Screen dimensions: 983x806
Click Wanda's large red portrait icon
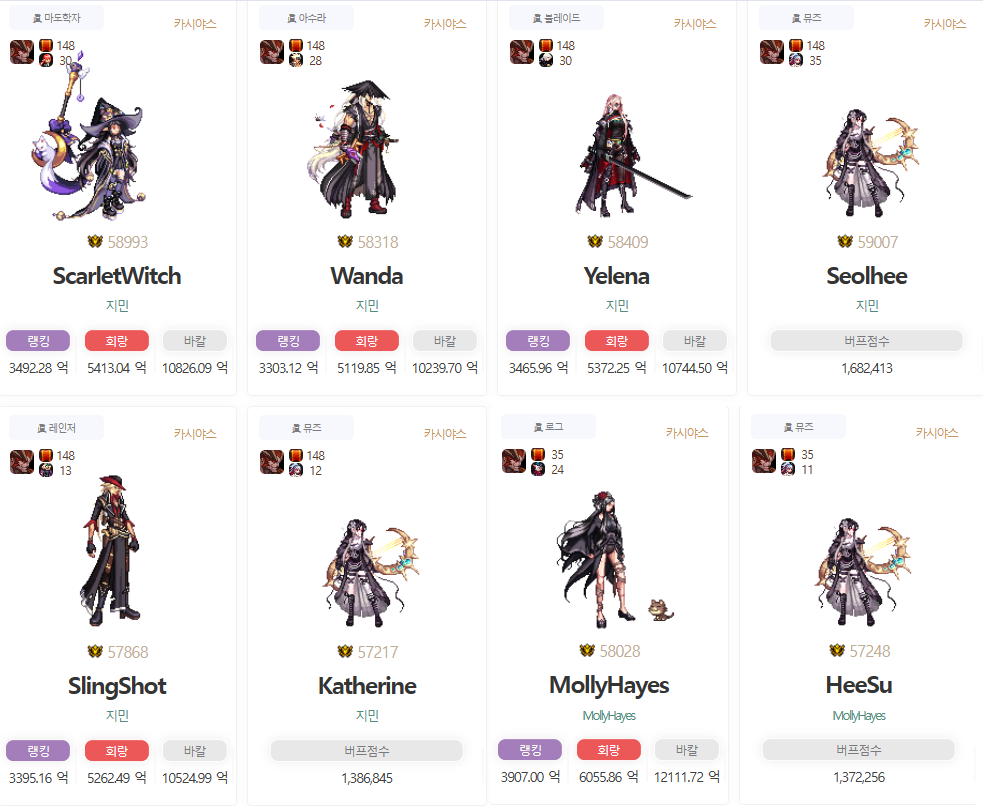tap(271, 52)
